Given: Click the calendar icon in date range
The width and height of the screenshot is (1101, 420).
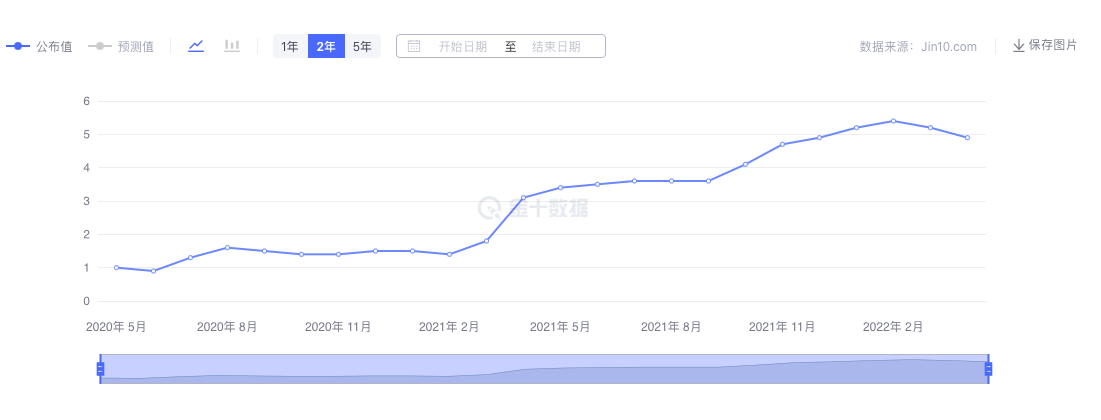Looking at the screenshot, I should pos(414,46).
